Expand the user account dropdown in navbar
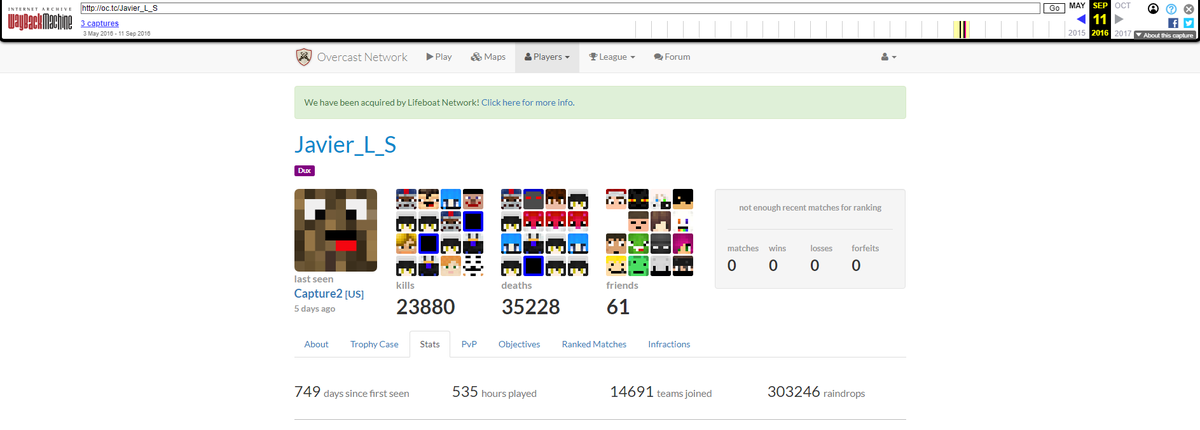Screen dimensions: 1200x430 pos(889,57)
